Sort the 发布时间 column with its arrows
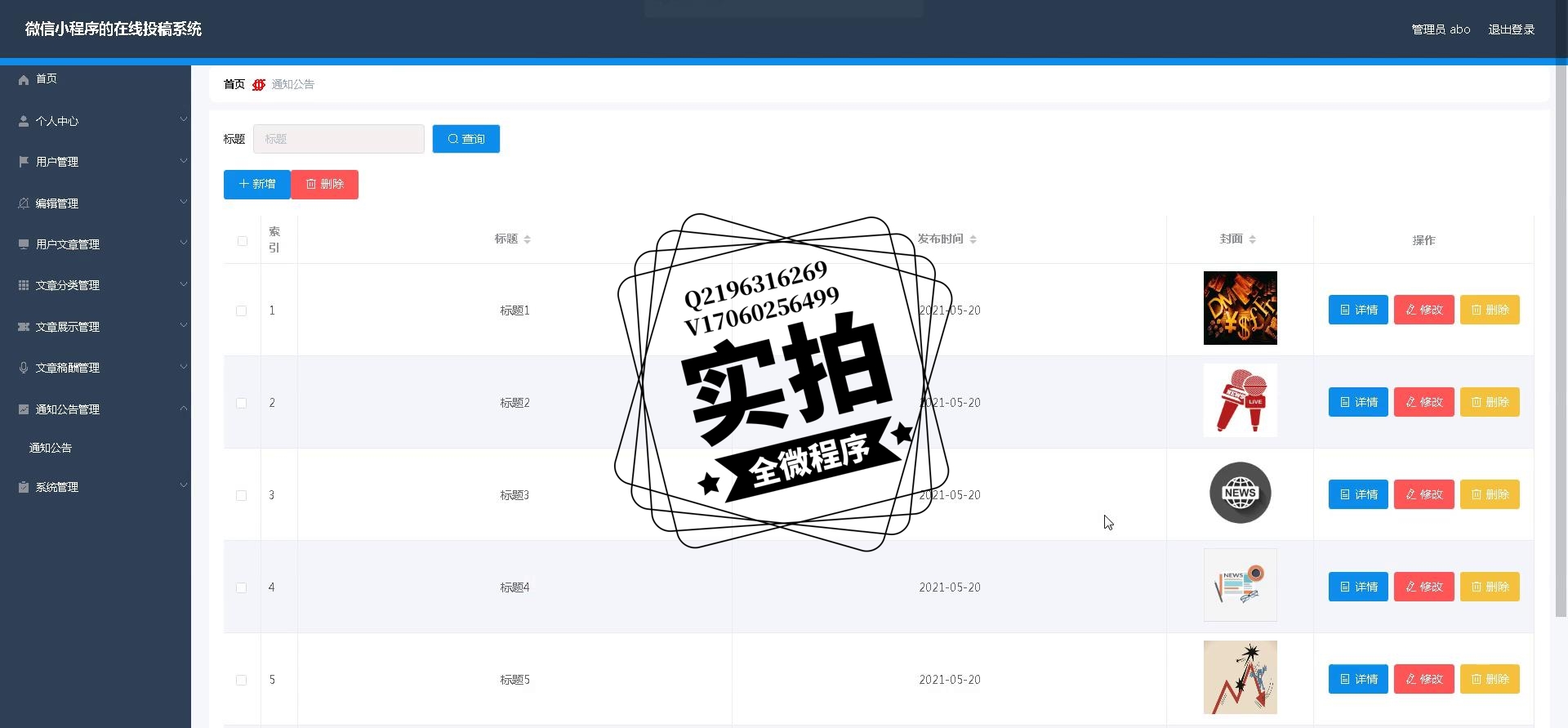The height and width of the screenshot is (728, 1568). click(x=973, y=239)
